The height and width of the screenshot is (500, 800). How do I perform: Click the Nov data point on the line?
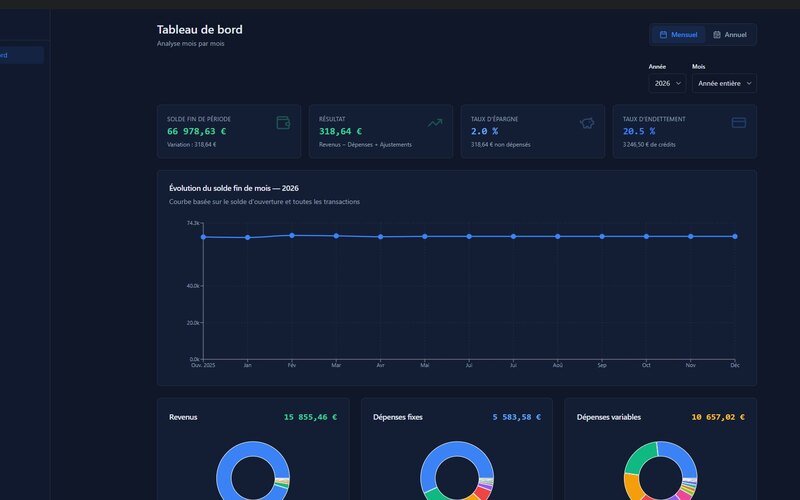(690, 236)
